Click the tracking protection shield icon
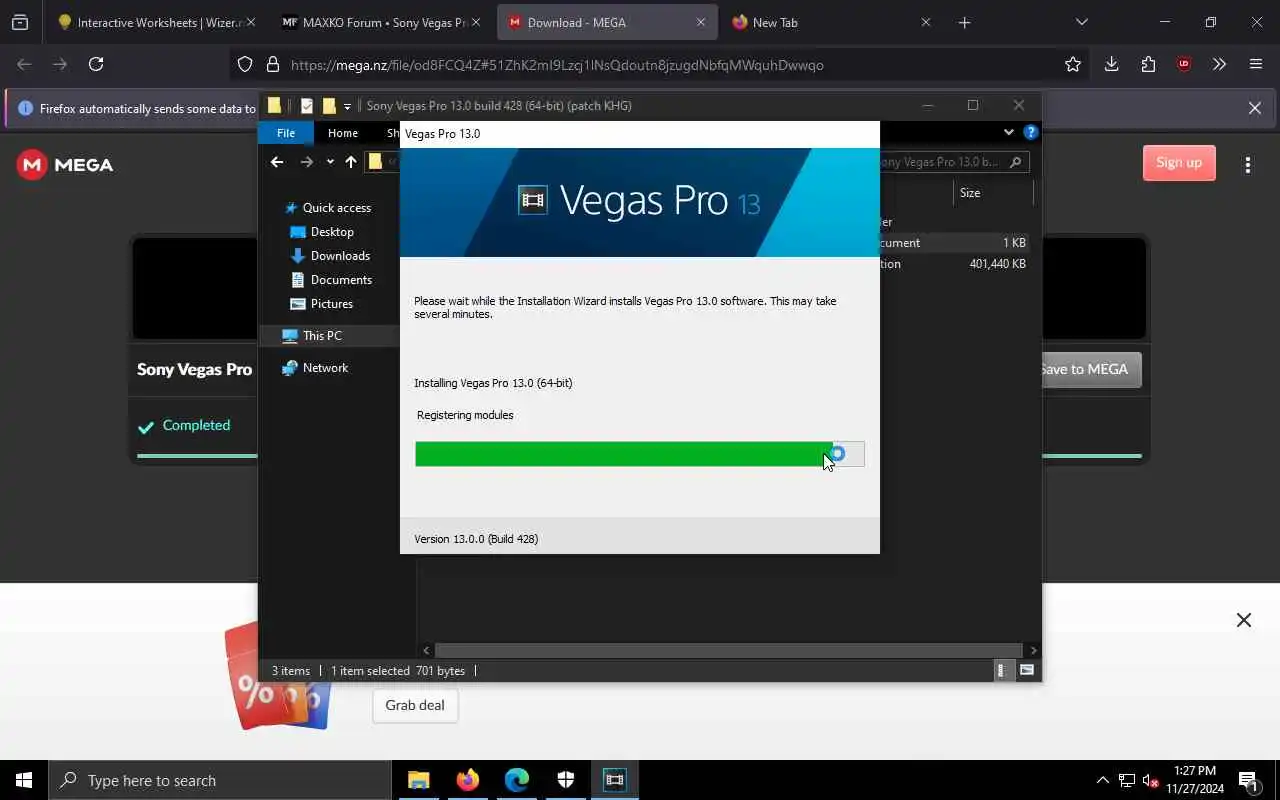Viewport: 1280px width, 800px height. 245,64
